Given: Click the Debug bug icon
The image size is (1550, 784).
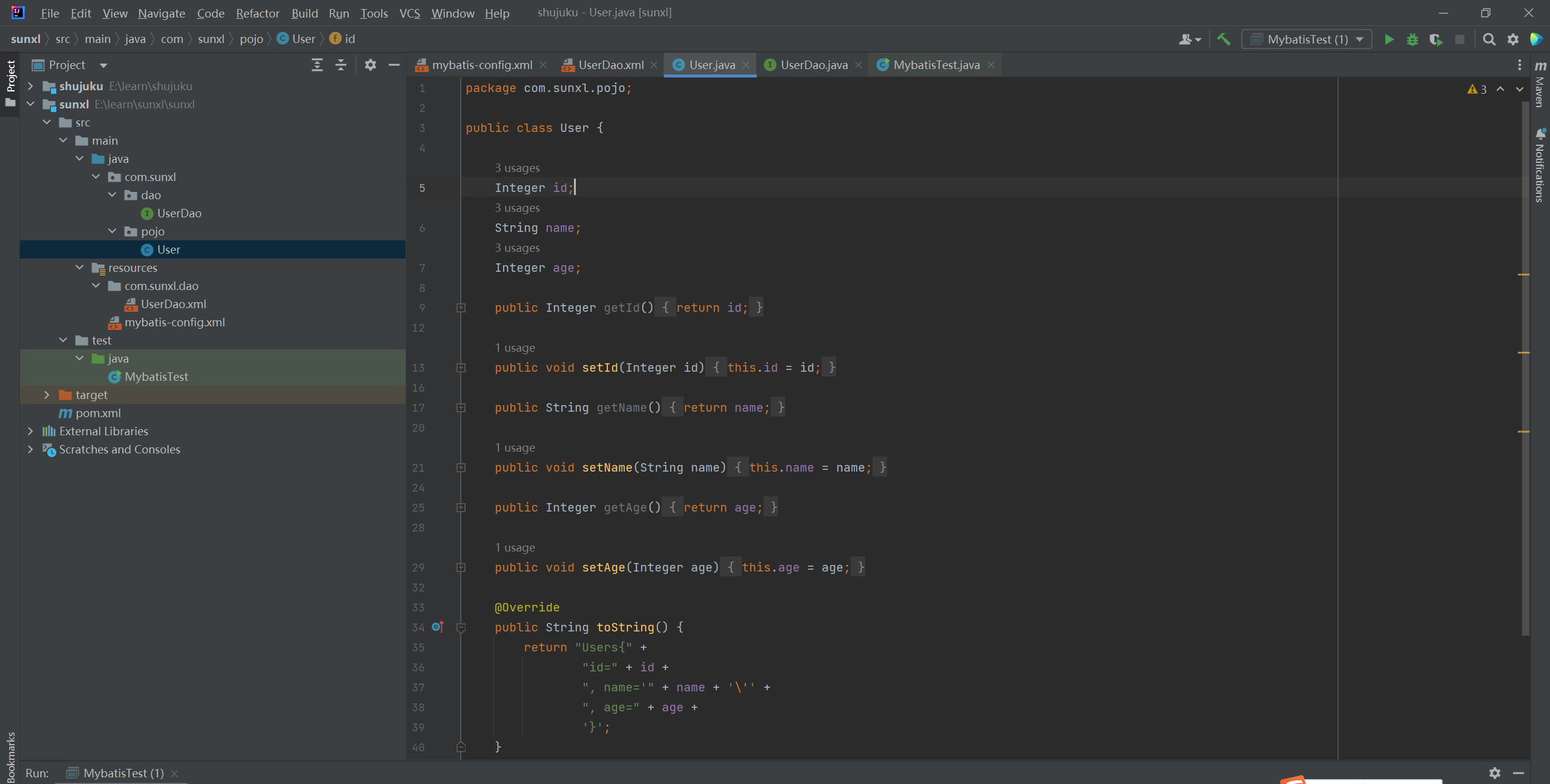Looking at the screenshot, I should click(1412, 39).
